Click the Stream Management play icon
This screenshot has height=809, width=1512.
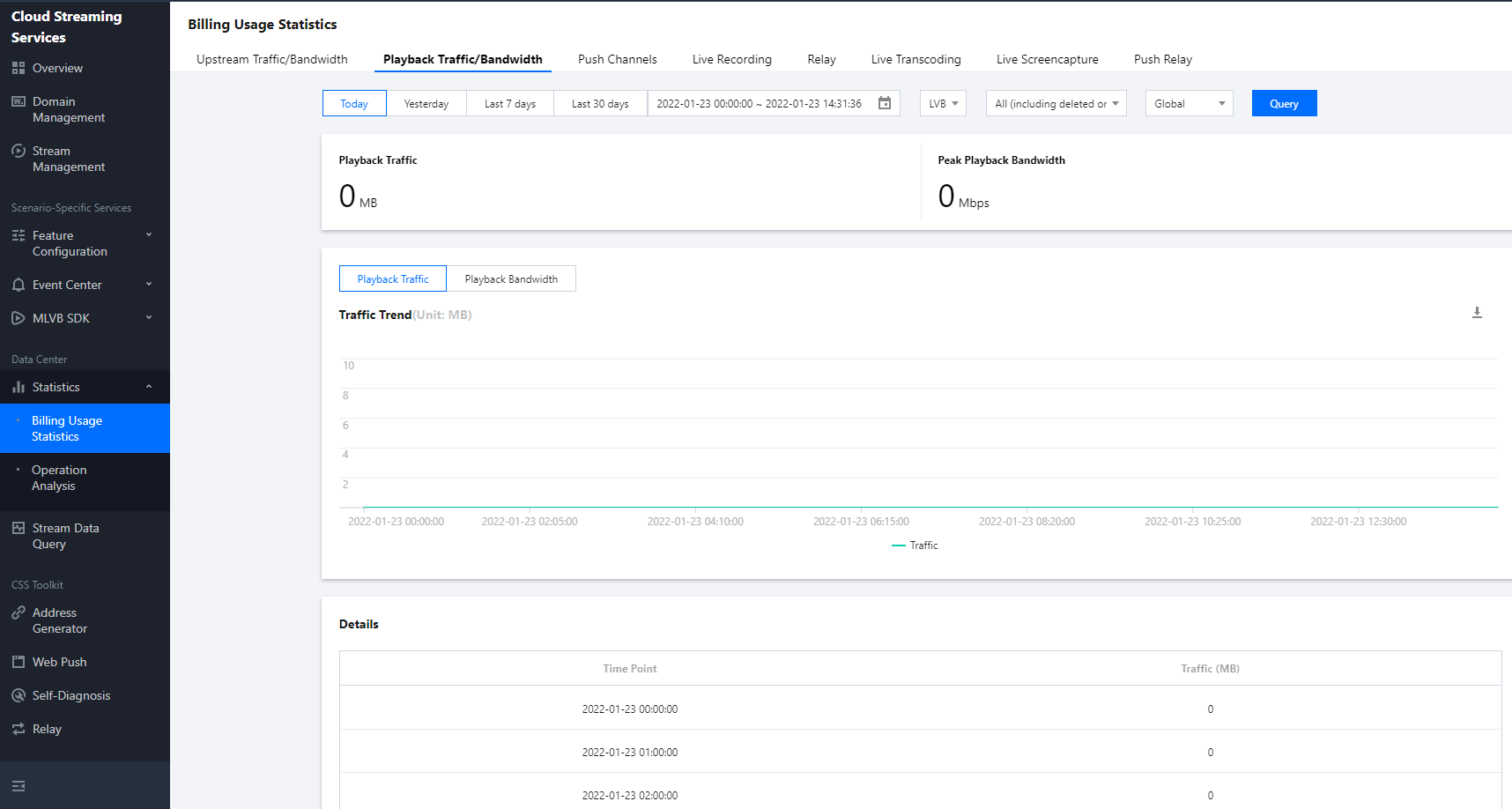pyautogui.click(x=19, y=151)
